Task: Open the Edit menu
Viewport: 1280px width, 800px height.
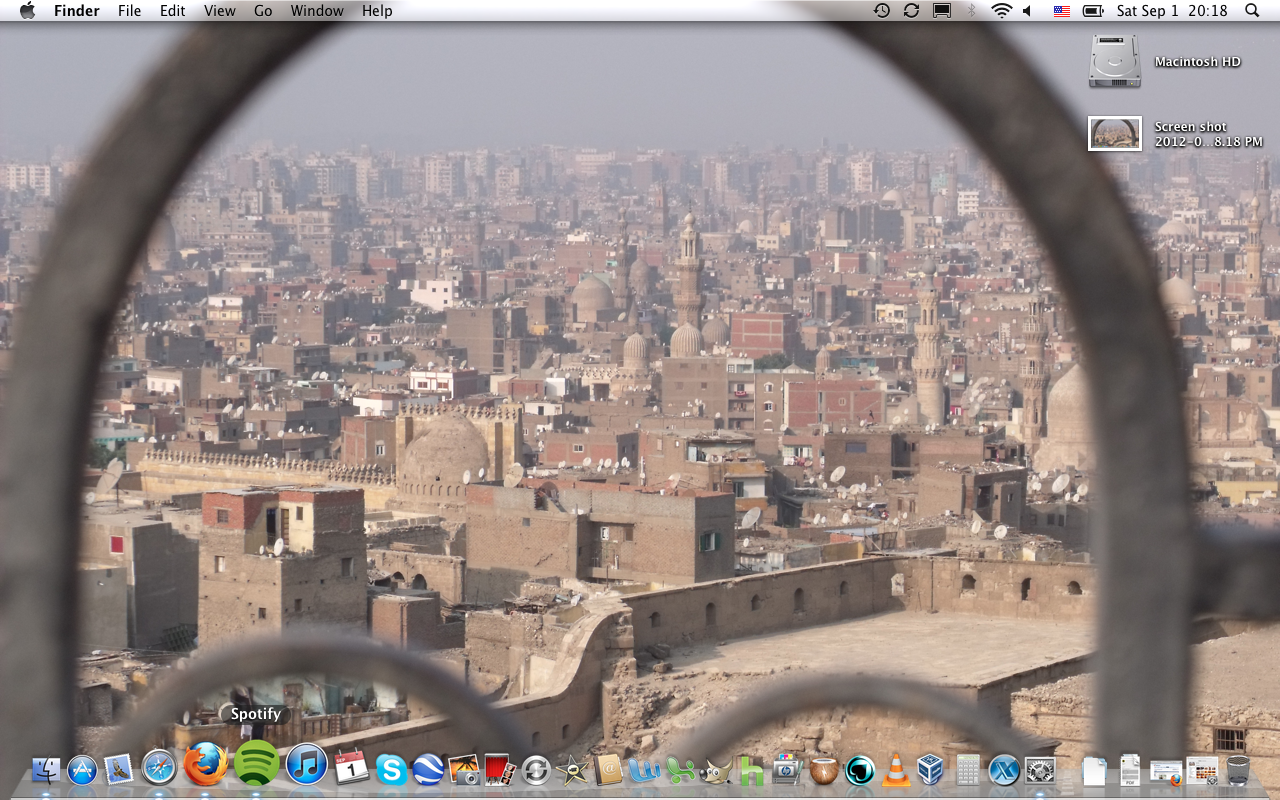Action: click(x=173, y=11)
